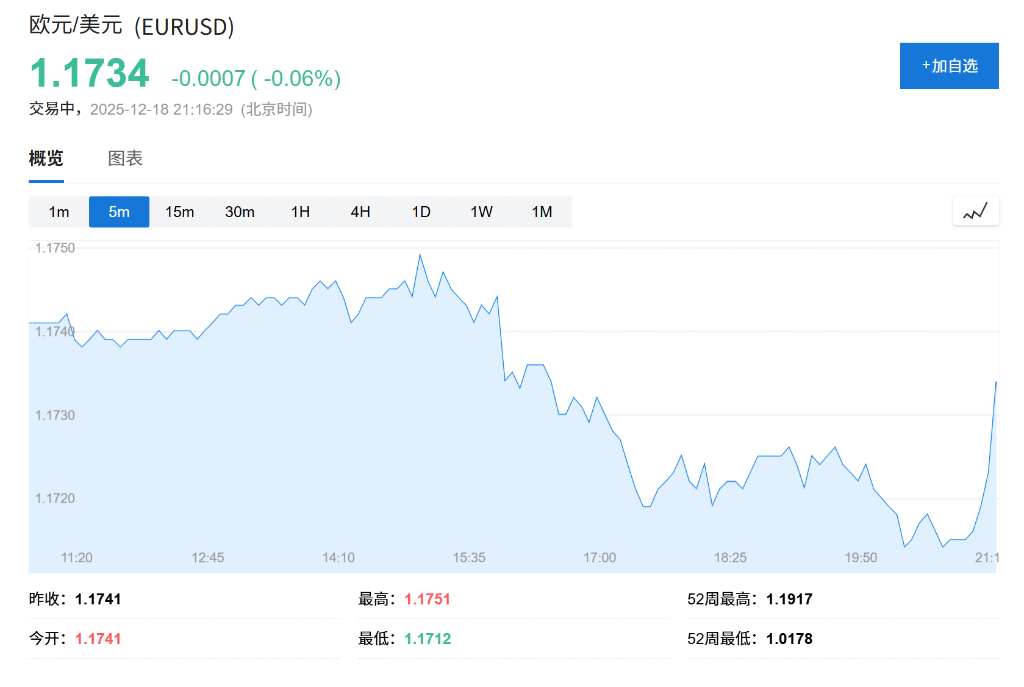Switch chart to 15m interval
This screenshot has width=1024, height=687.
click(x=180, y=212)
